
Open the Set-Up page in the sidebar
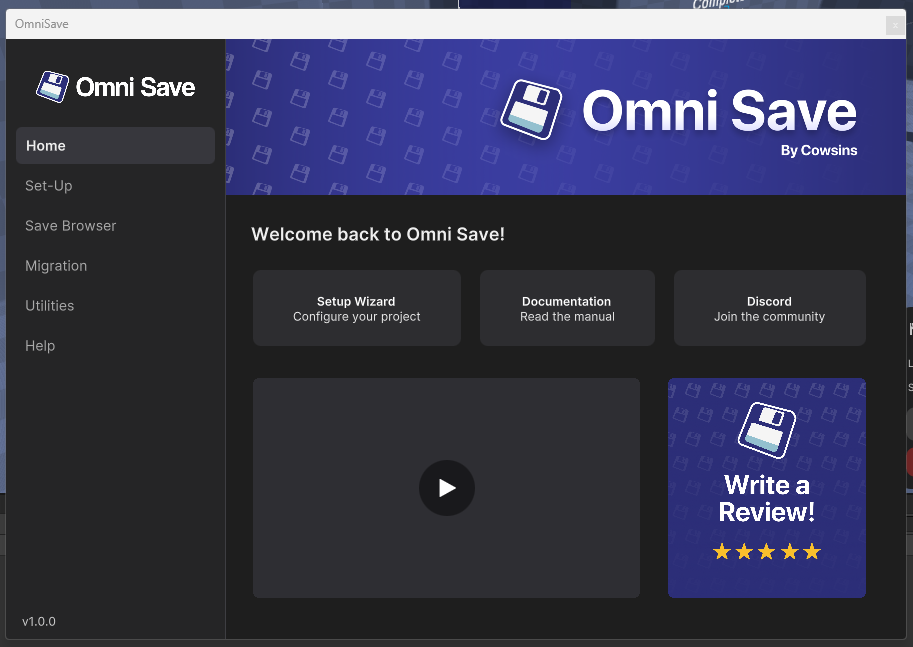(49, 186)
